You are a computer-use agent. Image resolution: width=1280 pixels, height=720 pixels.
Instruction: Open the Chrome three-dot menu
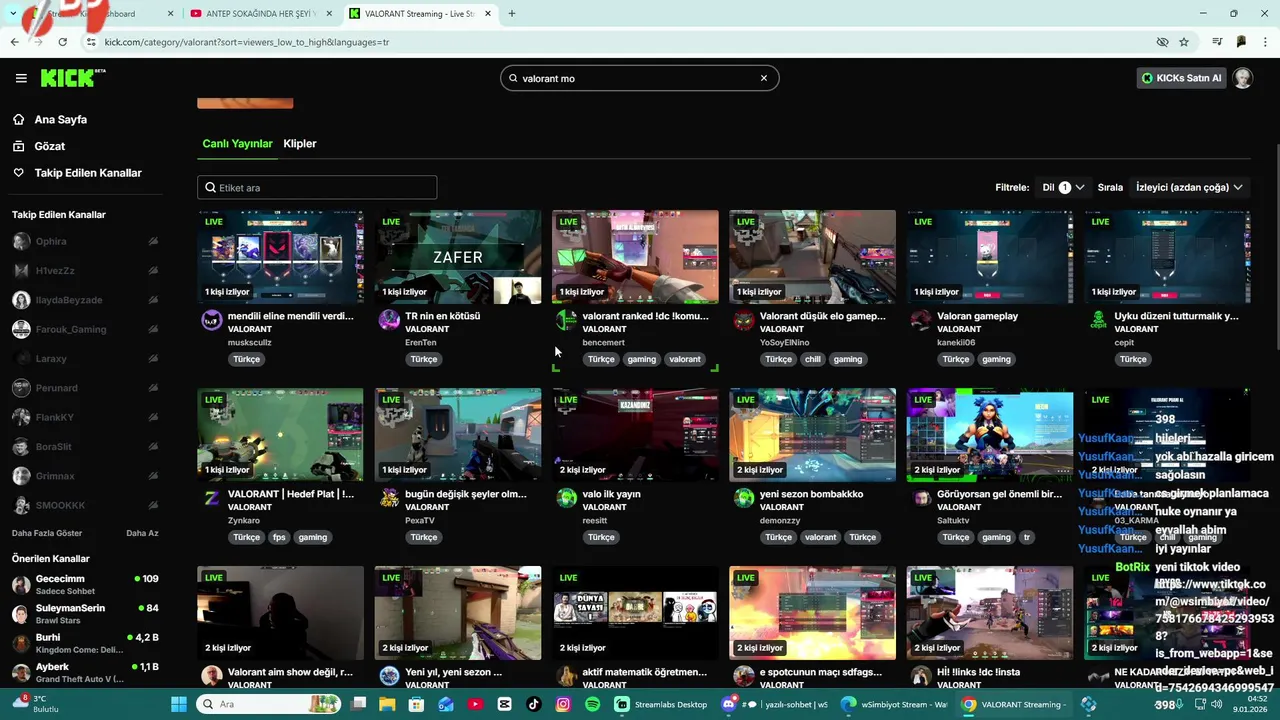(x=1266, y=42)
